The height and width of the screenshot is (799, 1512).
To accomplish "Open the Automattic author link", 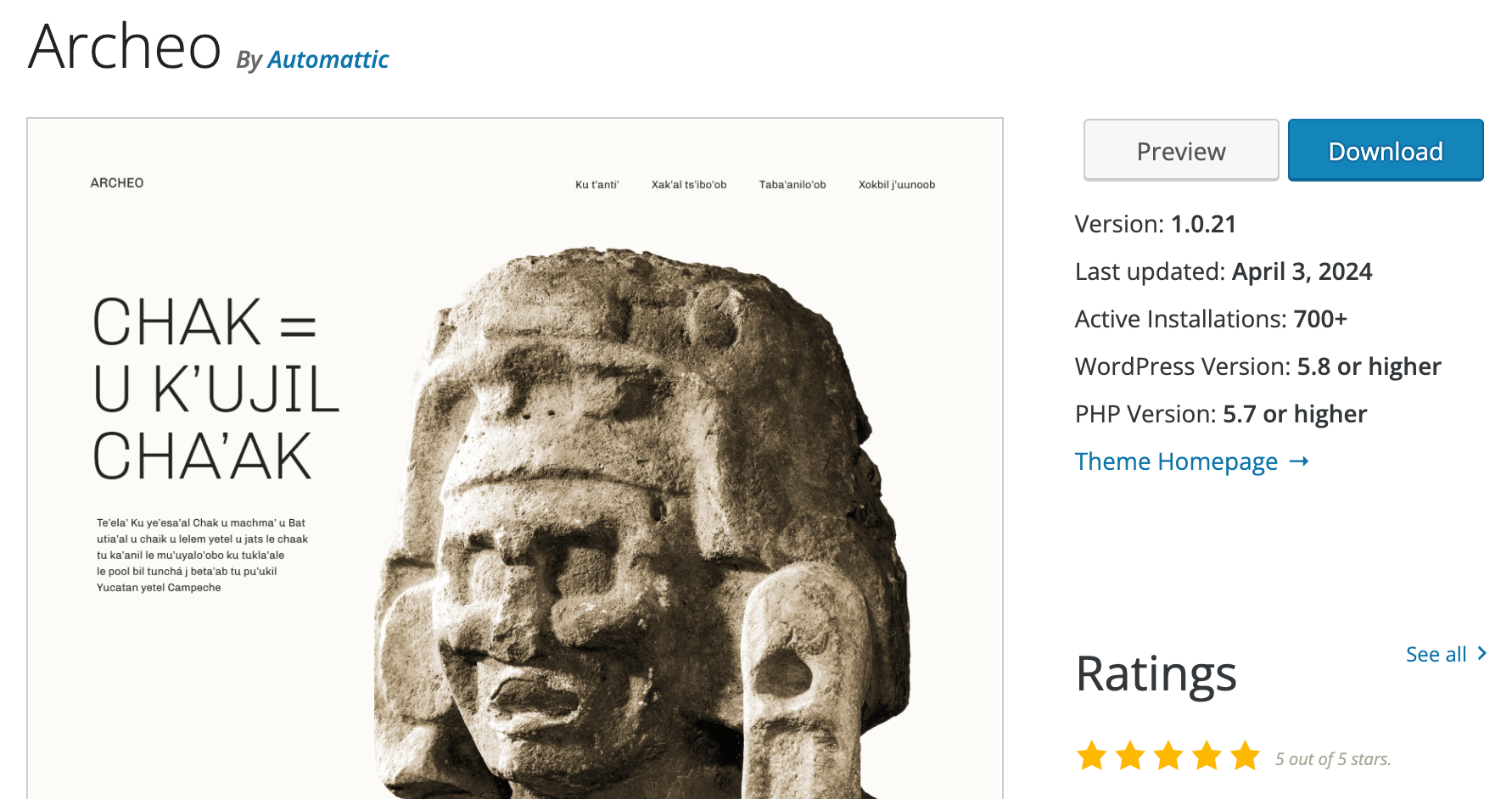I will (328, 59).
